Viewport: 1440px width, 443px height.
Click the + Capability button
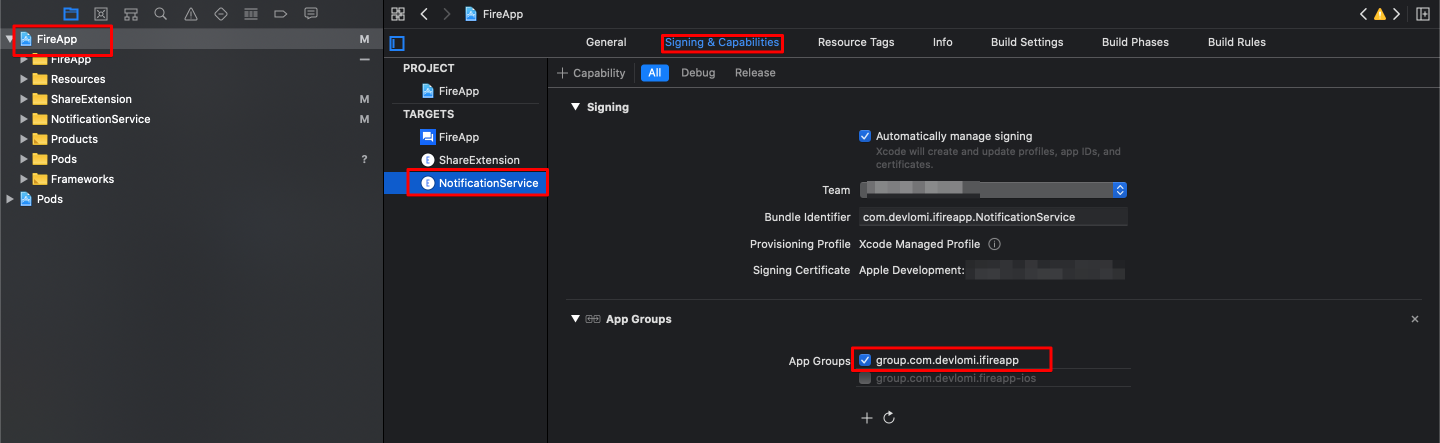pyautogui.click(x=591, y=73)
